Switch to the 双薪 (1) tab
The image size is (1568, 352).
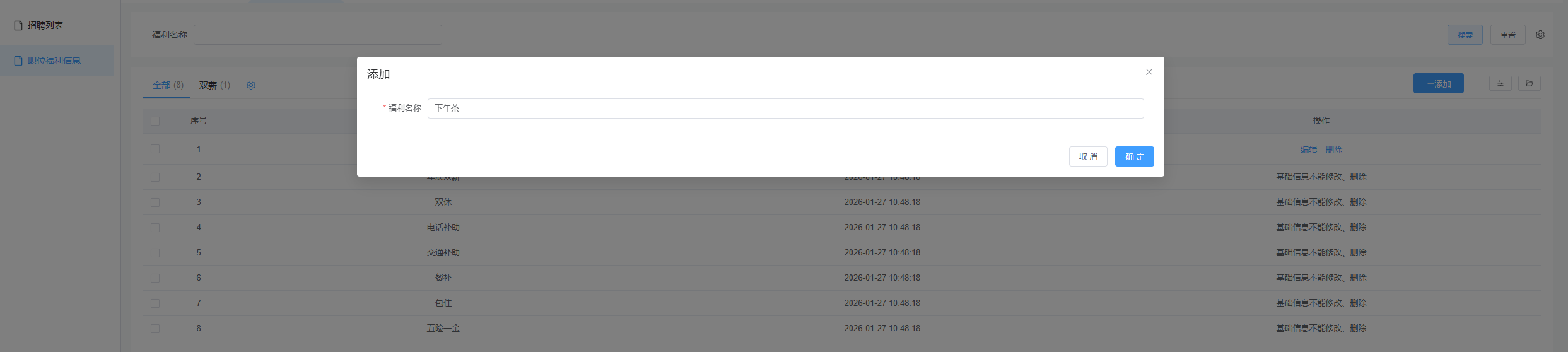coord(214,85)
